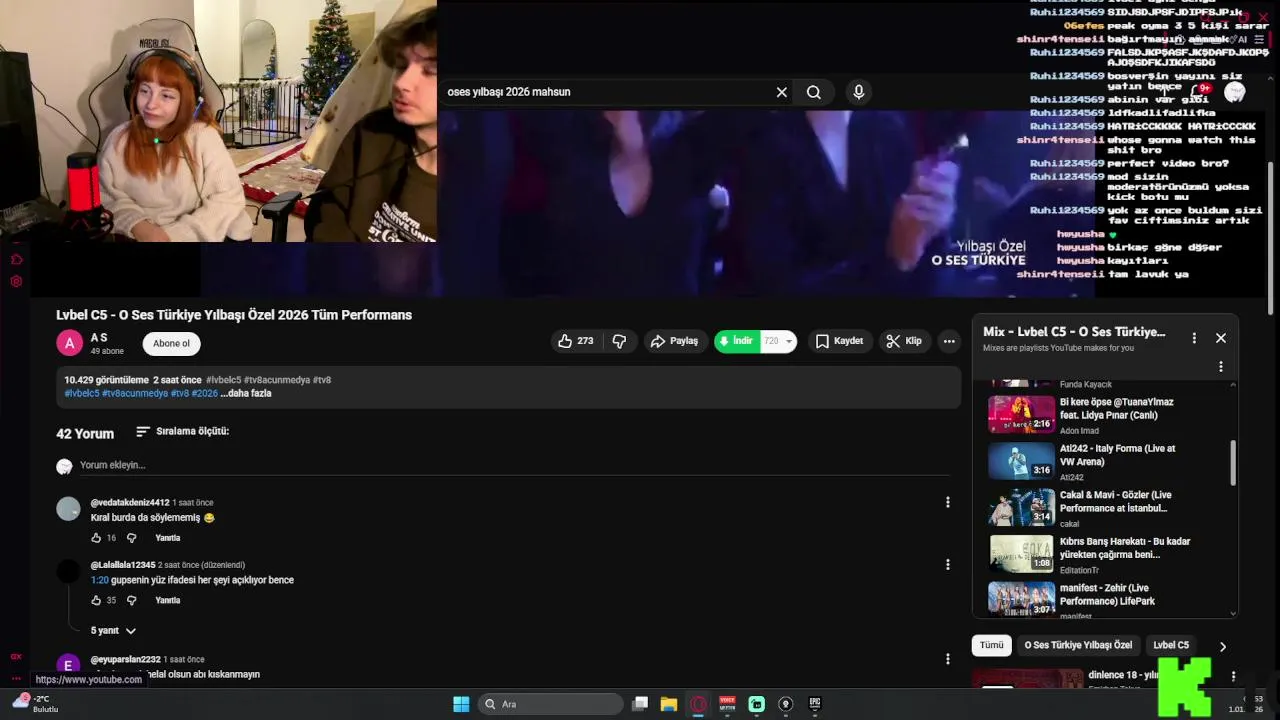Open the Paylaş share dialog
The width and height of the screenshot is (1280, 720).
pyautogui.click(x=675, y=341)
